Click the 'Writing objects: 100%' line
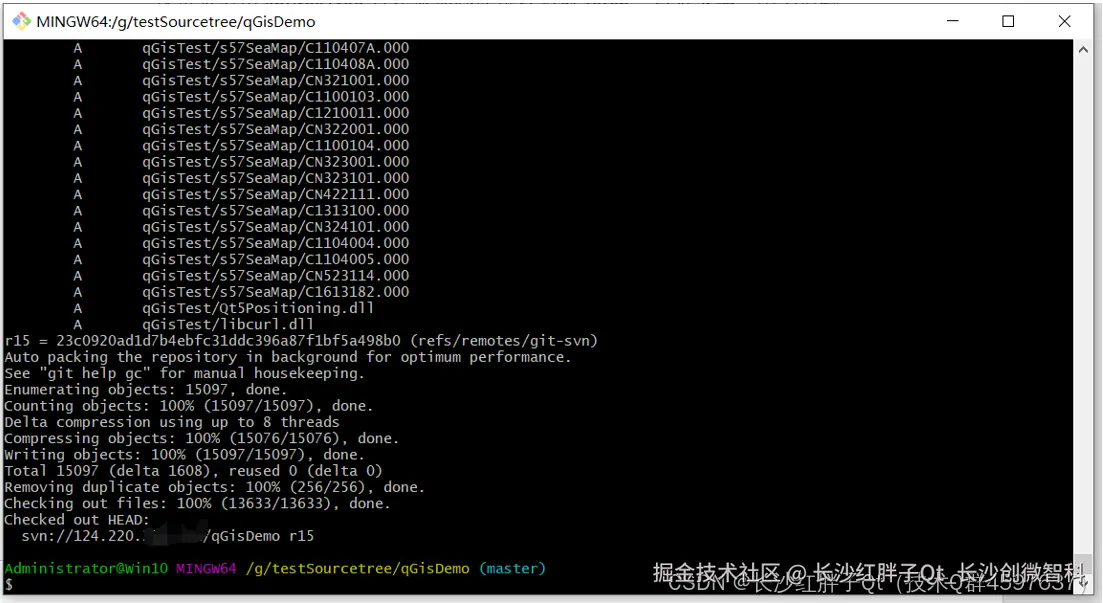The width and height of the screenshot is (1103, 603). (x=184, y=454)
